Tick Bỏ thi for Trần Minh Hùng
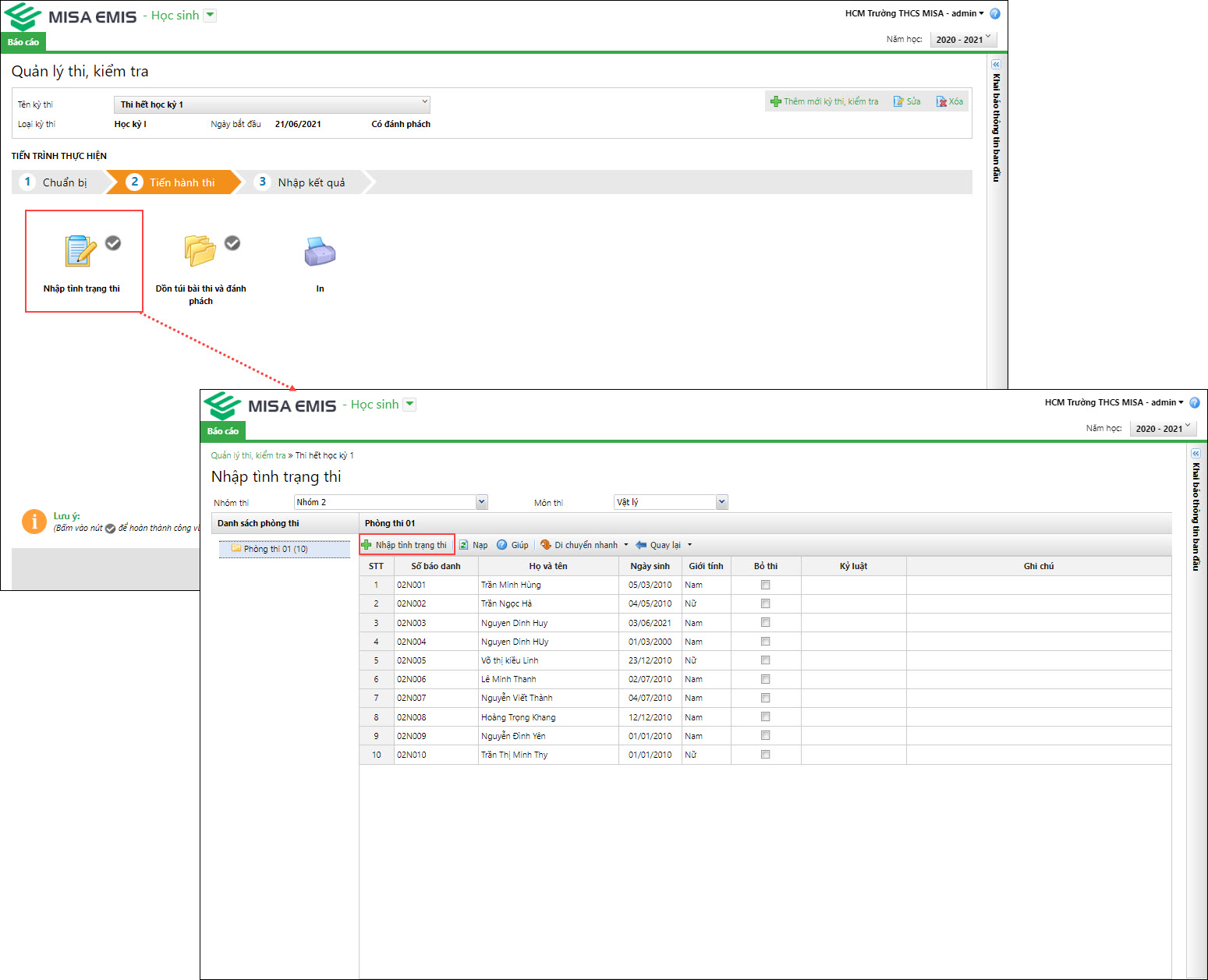The height and width of the screenshot is (980, 1208). 765,585
